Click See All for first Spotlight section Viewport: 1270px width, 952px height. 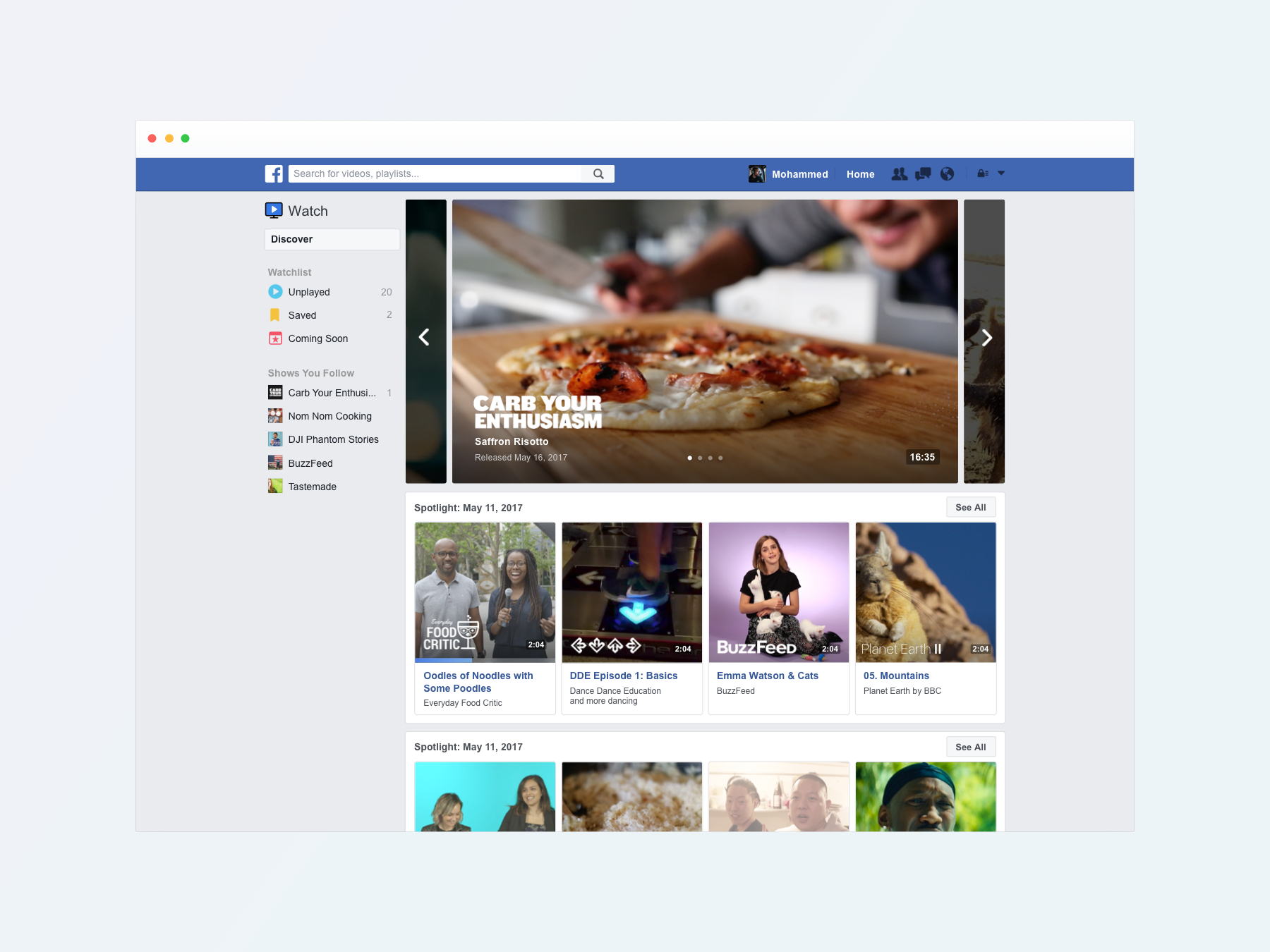pos(970,508)
